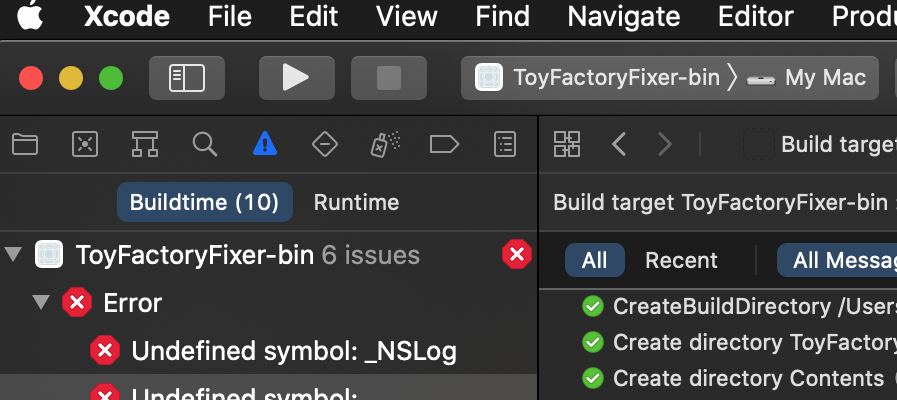Open the Navigate menu
The height and width of the screenshot is (400, 897).
click(624, 17)
